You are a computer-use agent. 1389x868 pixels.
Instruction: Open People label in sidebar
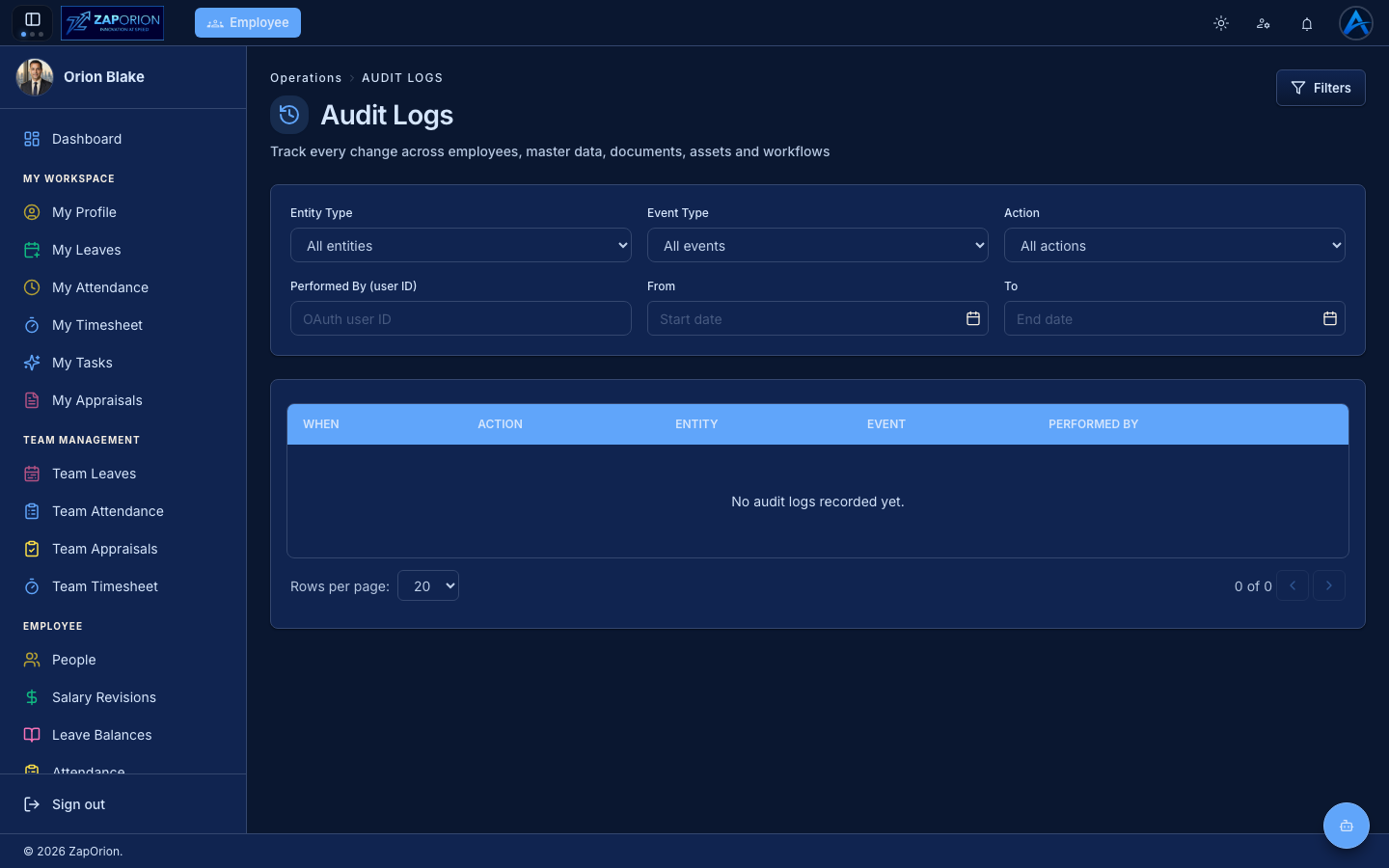pyautogui.click(x=74, y=660)
